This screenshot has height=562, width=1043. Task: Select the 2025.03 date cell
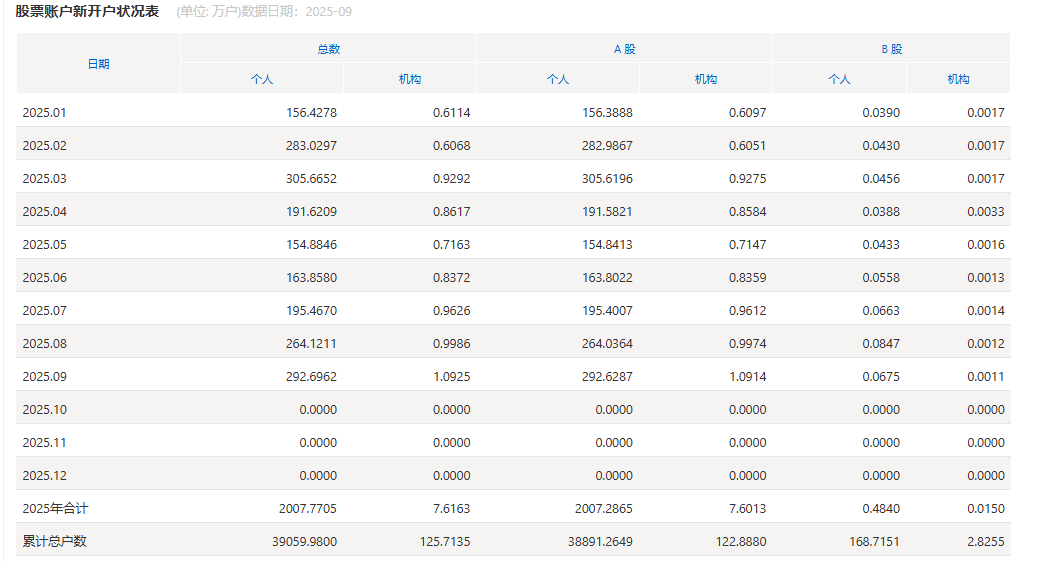pyautogui.click(x=44, y=179)
